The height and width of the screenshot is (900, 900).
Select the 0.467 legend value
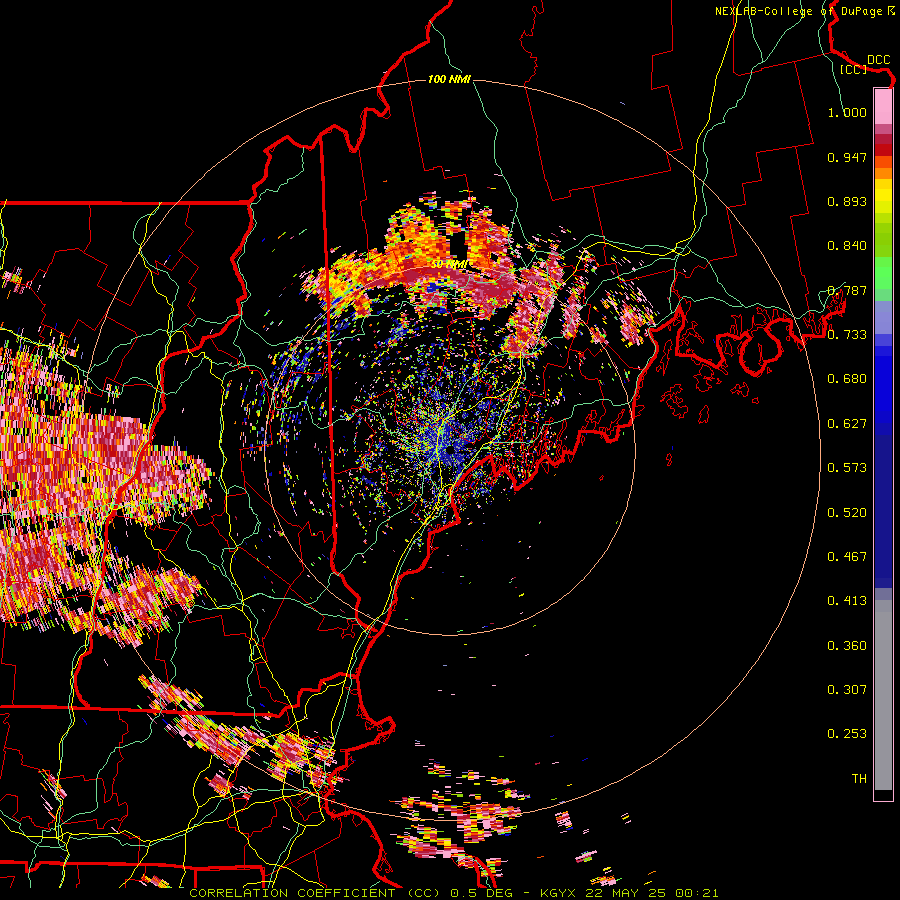[847, 557]
